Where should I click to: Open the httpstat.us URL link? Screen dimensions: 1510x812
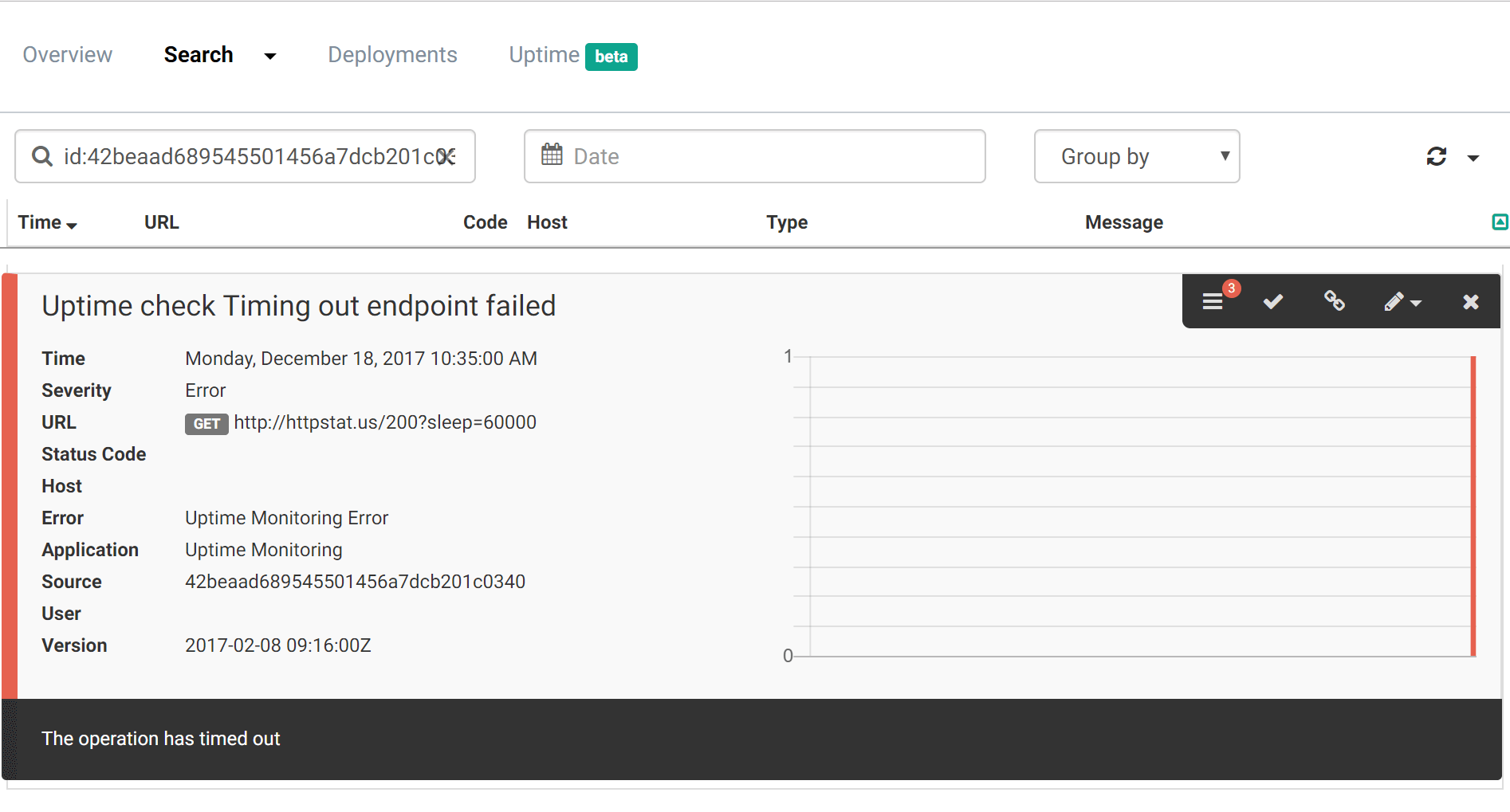[x=384, y=422]
